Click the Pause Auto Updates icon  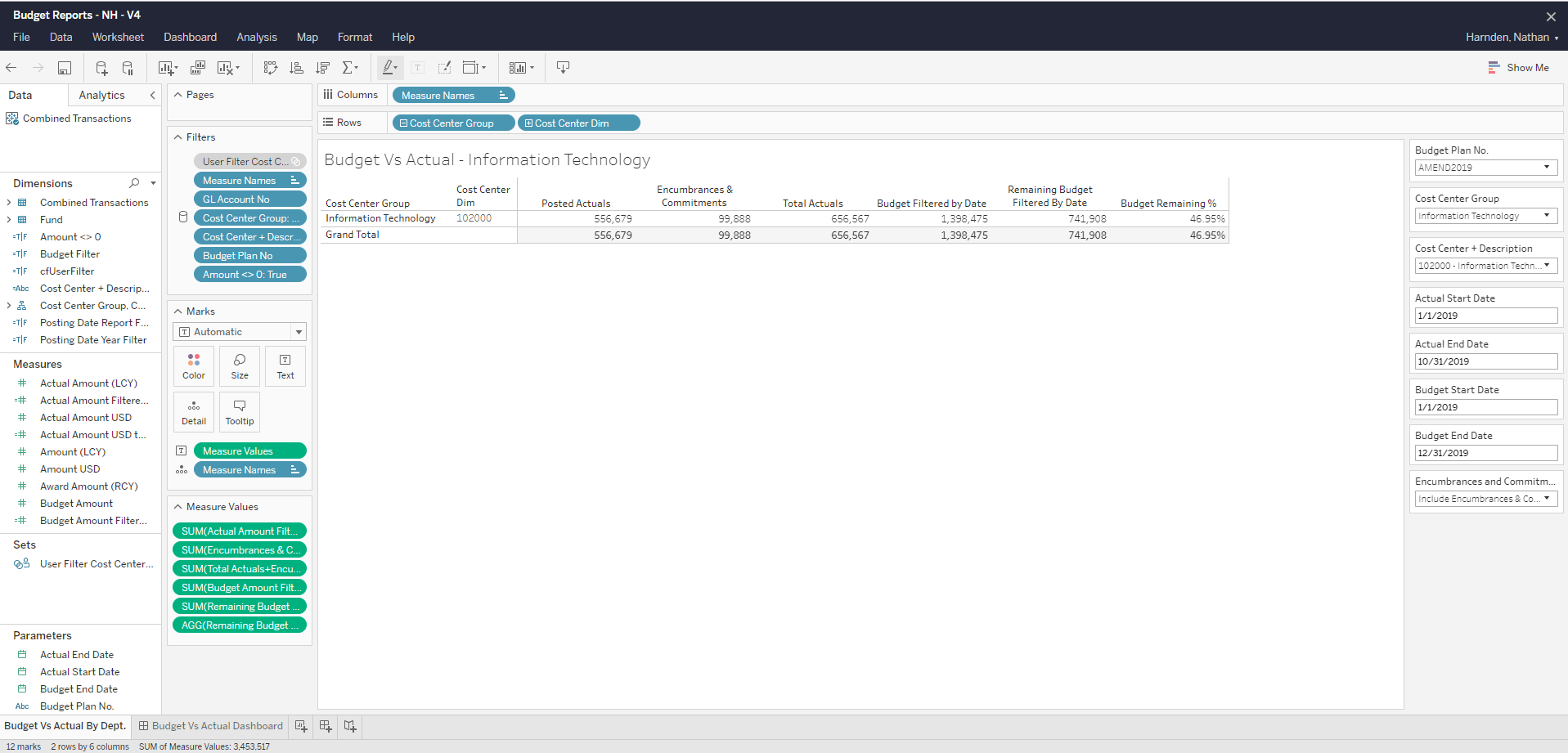128,67
